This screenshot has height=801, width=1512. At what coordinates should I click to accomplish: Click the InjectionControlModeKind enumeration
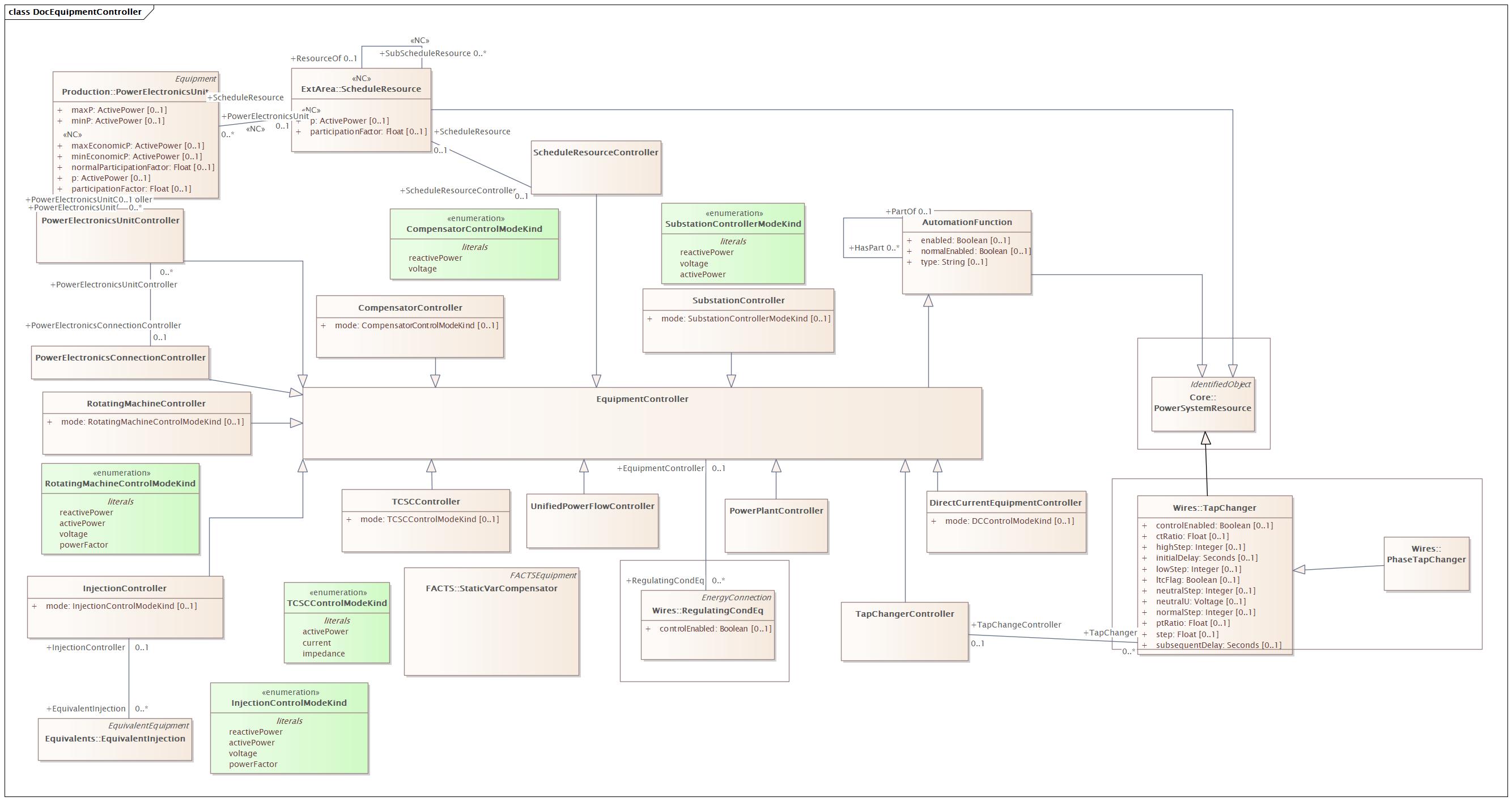289,703
